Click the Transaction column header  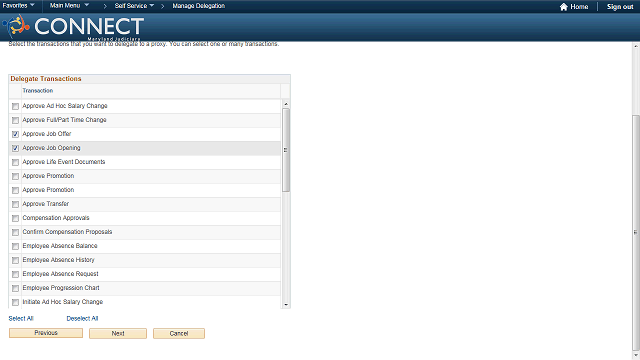[x=38, y=91]
